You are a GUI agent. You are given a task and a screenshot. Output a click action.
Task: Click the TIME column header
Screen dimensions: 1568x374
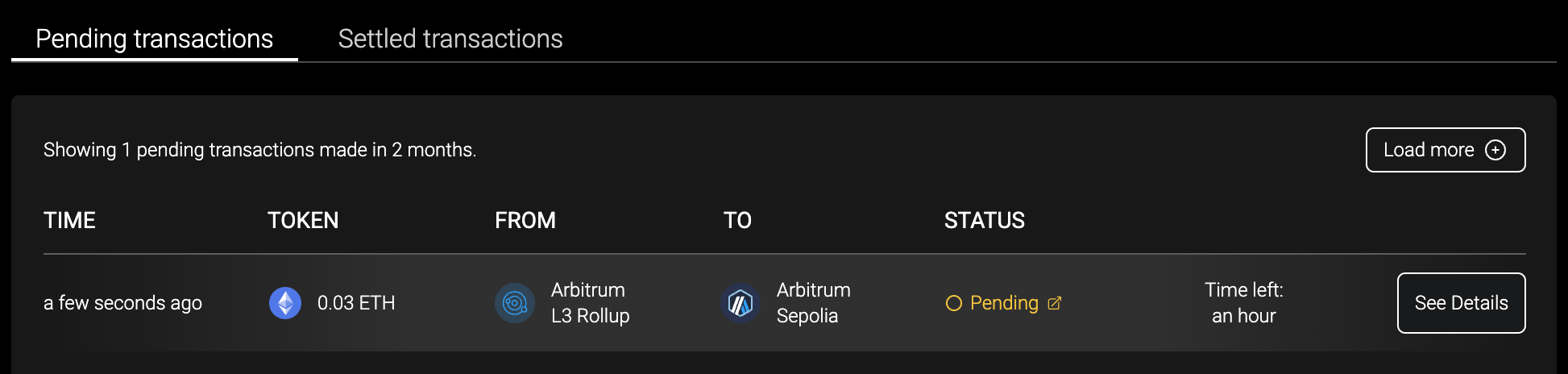70,220
